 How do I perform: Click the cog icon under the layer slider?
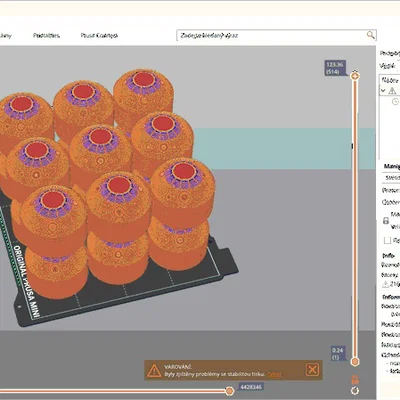[355, 390]
